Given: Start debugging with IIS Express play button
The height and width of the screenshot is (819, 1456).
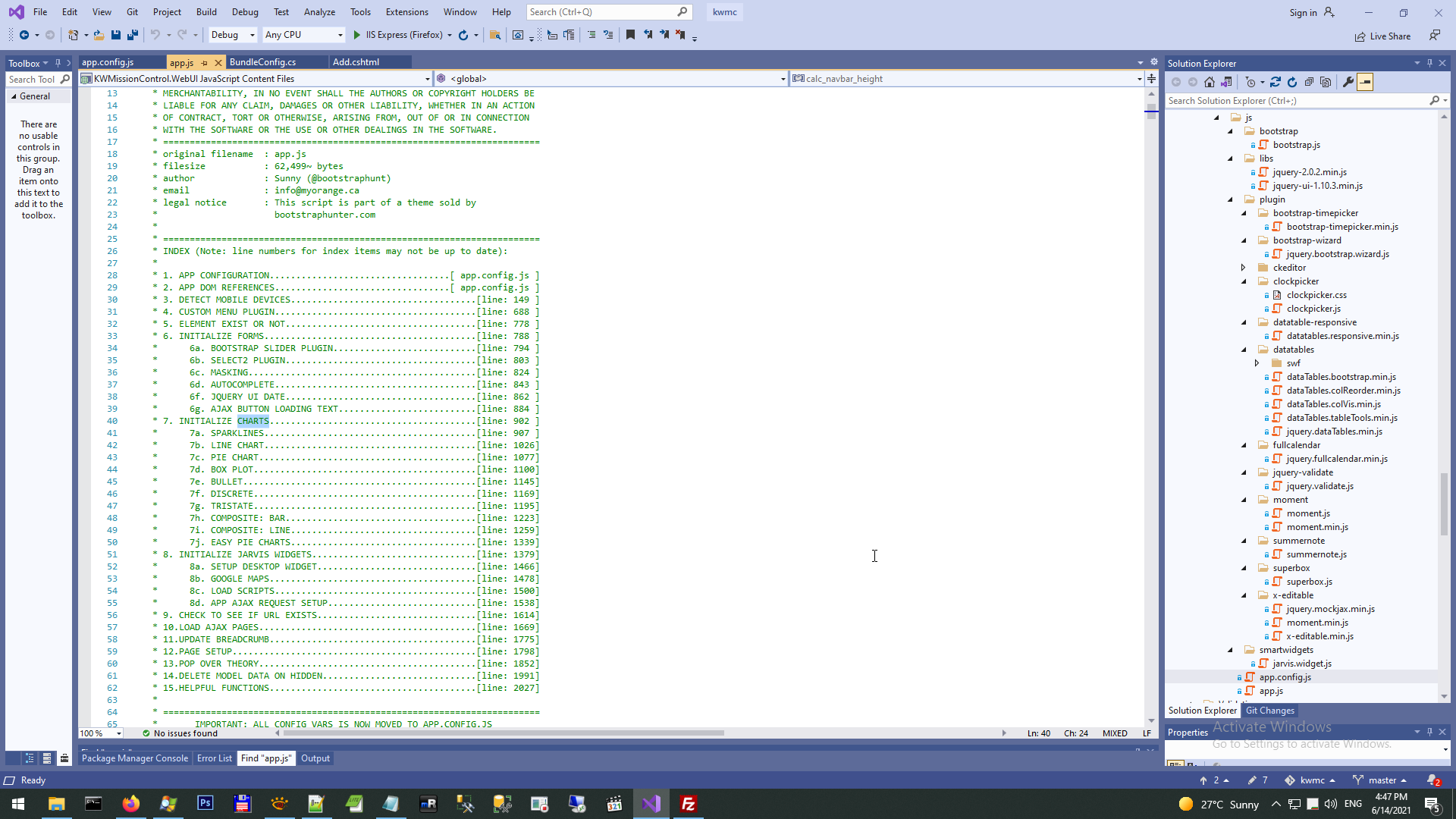Looking at the screenshot, I should pyautogui.click(x=357, y=35).
